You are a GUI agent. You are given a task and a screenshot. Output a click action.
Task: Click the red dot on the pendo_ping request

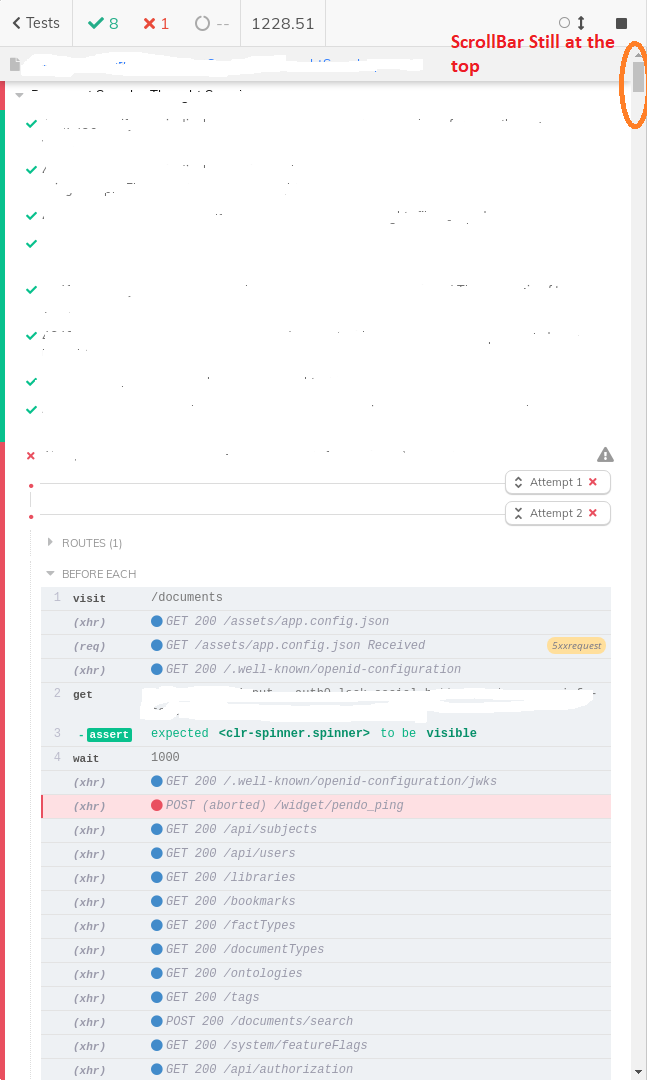coord(156,805)
